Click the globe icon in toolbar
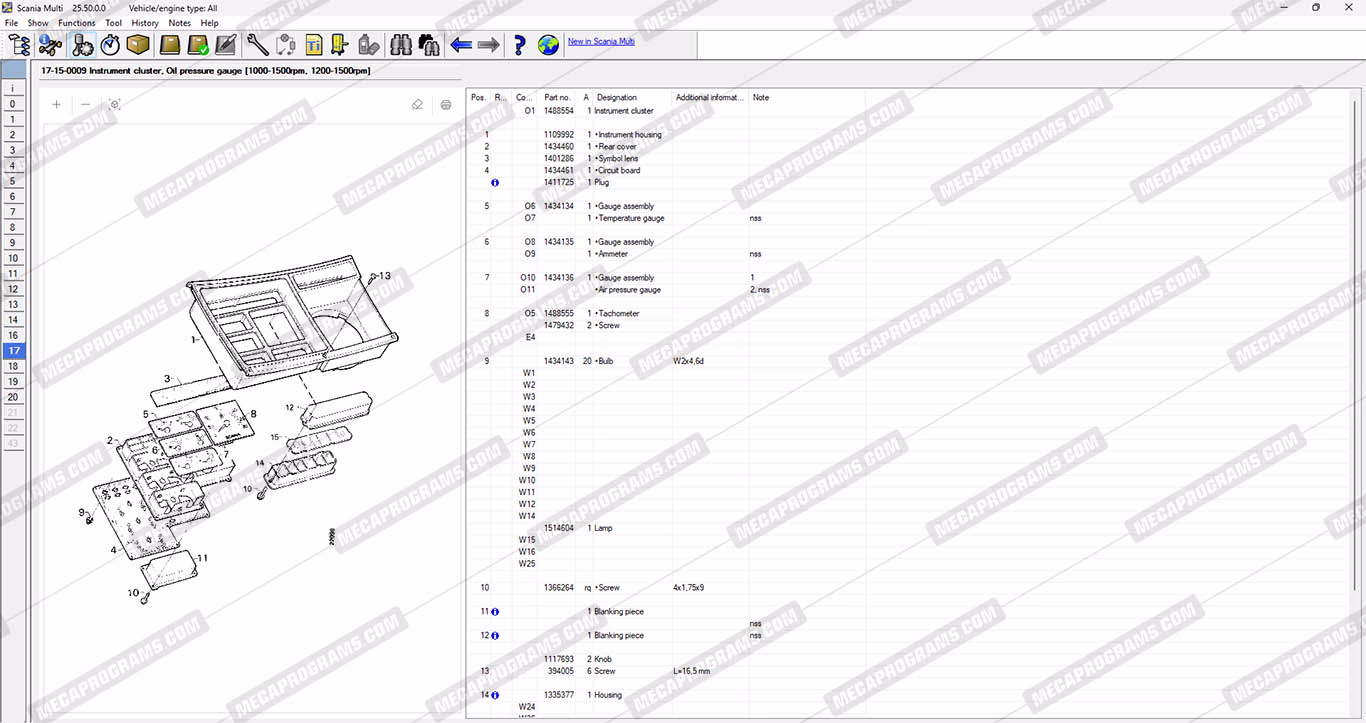Image resolution: width=1366 pixels, height=723 pixels. [x=548, y=45]
